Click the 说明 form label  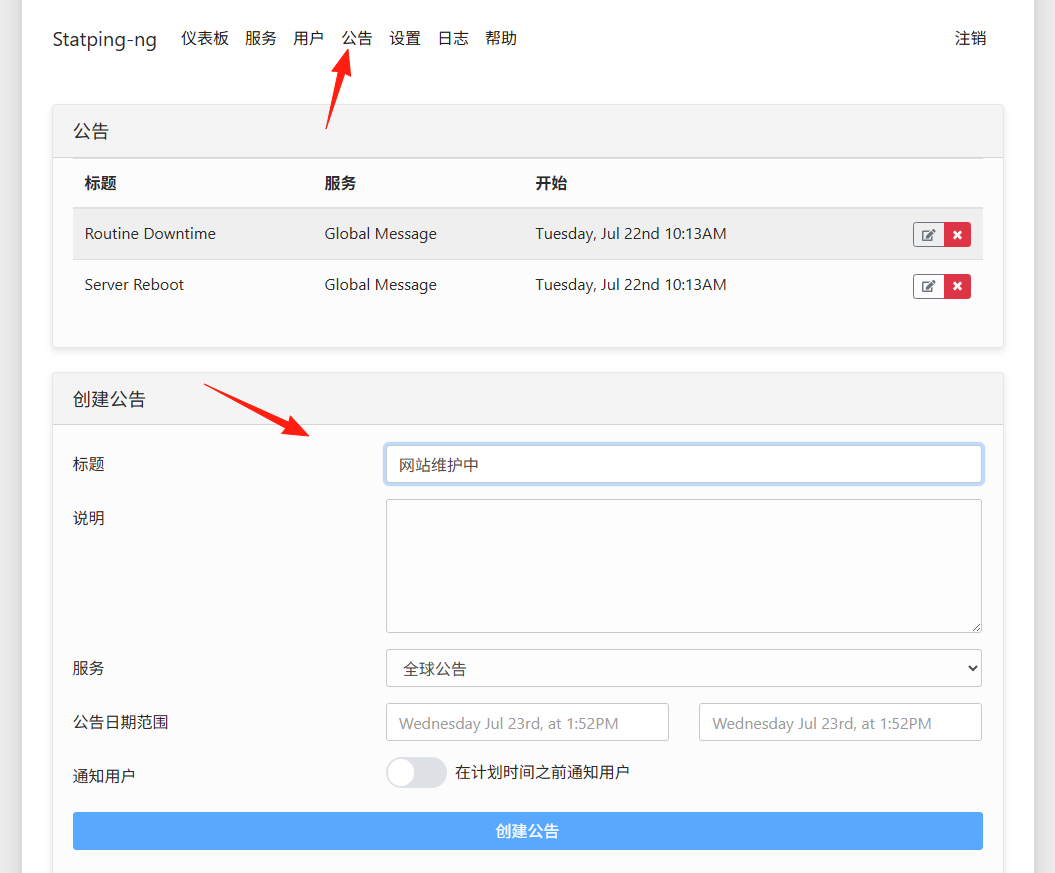tap(88, 518)
